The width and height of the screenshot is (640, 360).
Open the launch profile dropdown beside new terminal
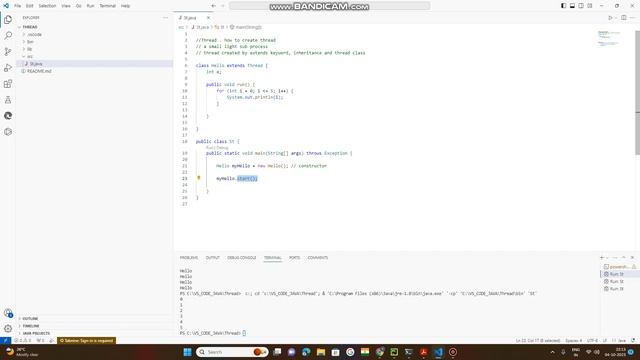[x=608, y=258]
